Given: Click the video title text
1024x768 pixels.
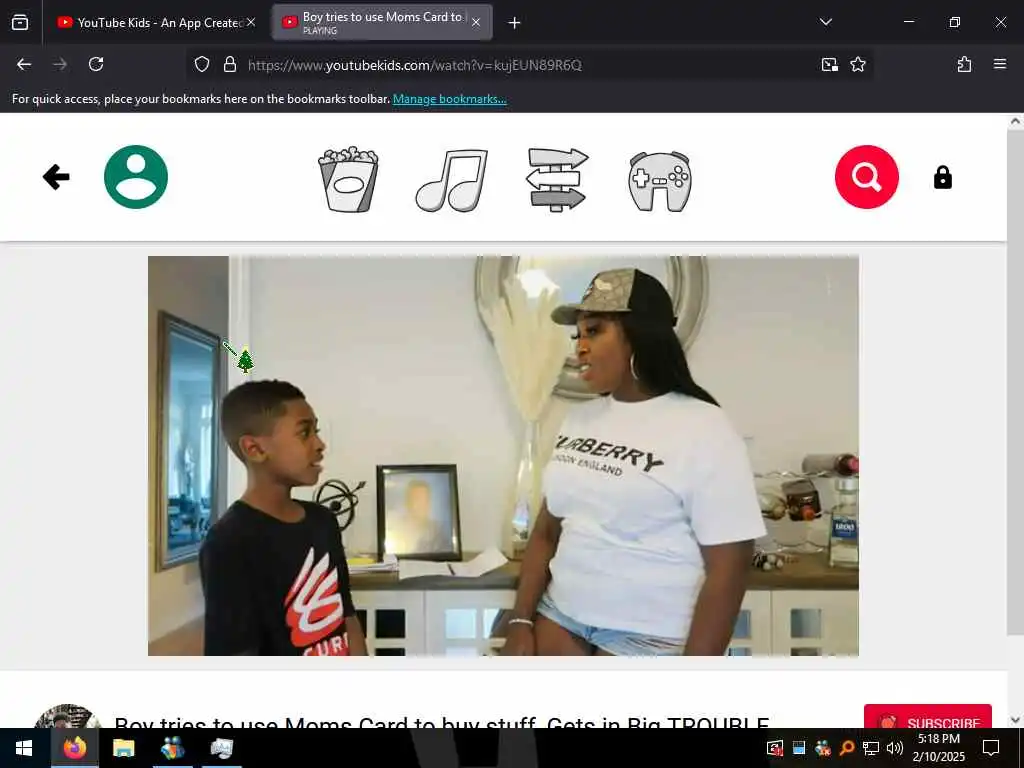Looking at the screenshot, I should [441, 722].
